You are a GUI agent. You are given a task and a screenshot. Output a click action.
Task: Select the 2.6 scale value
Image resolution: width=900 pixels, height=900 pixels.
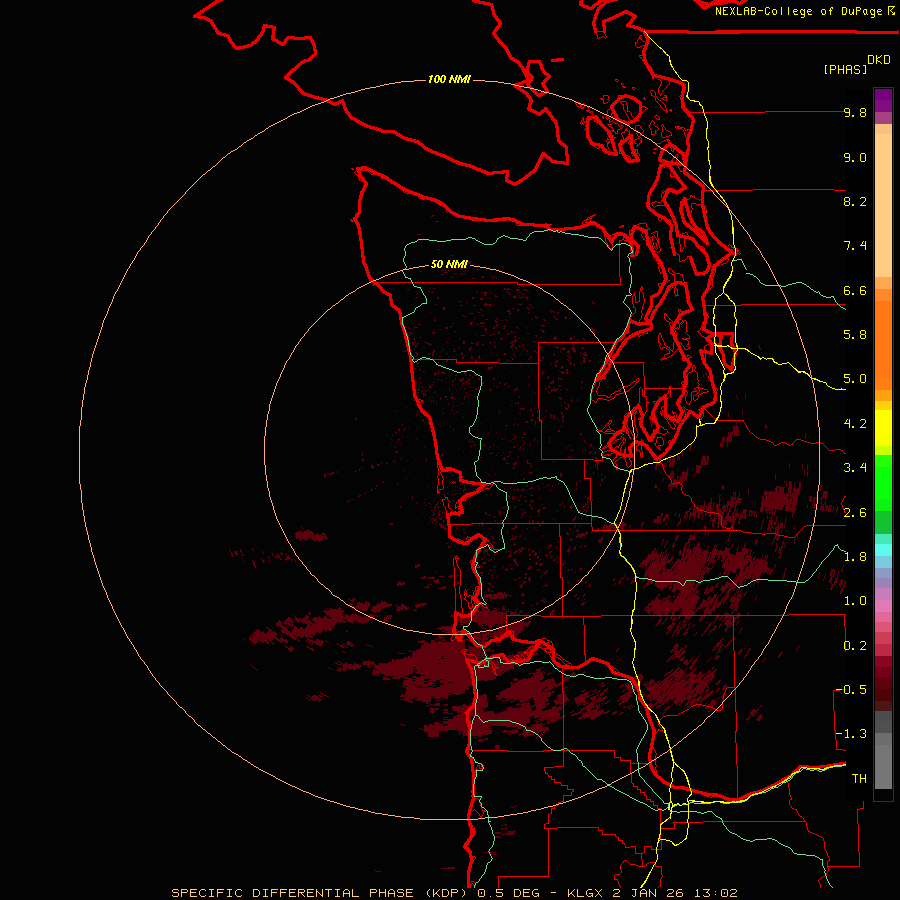tap(855, 513)
